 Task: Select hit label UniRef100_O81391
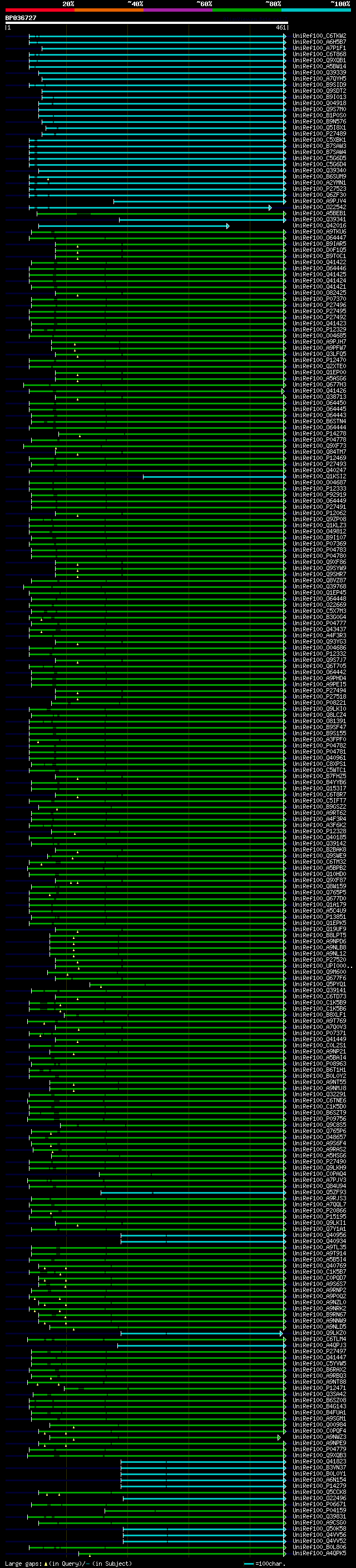pos(319,721)
